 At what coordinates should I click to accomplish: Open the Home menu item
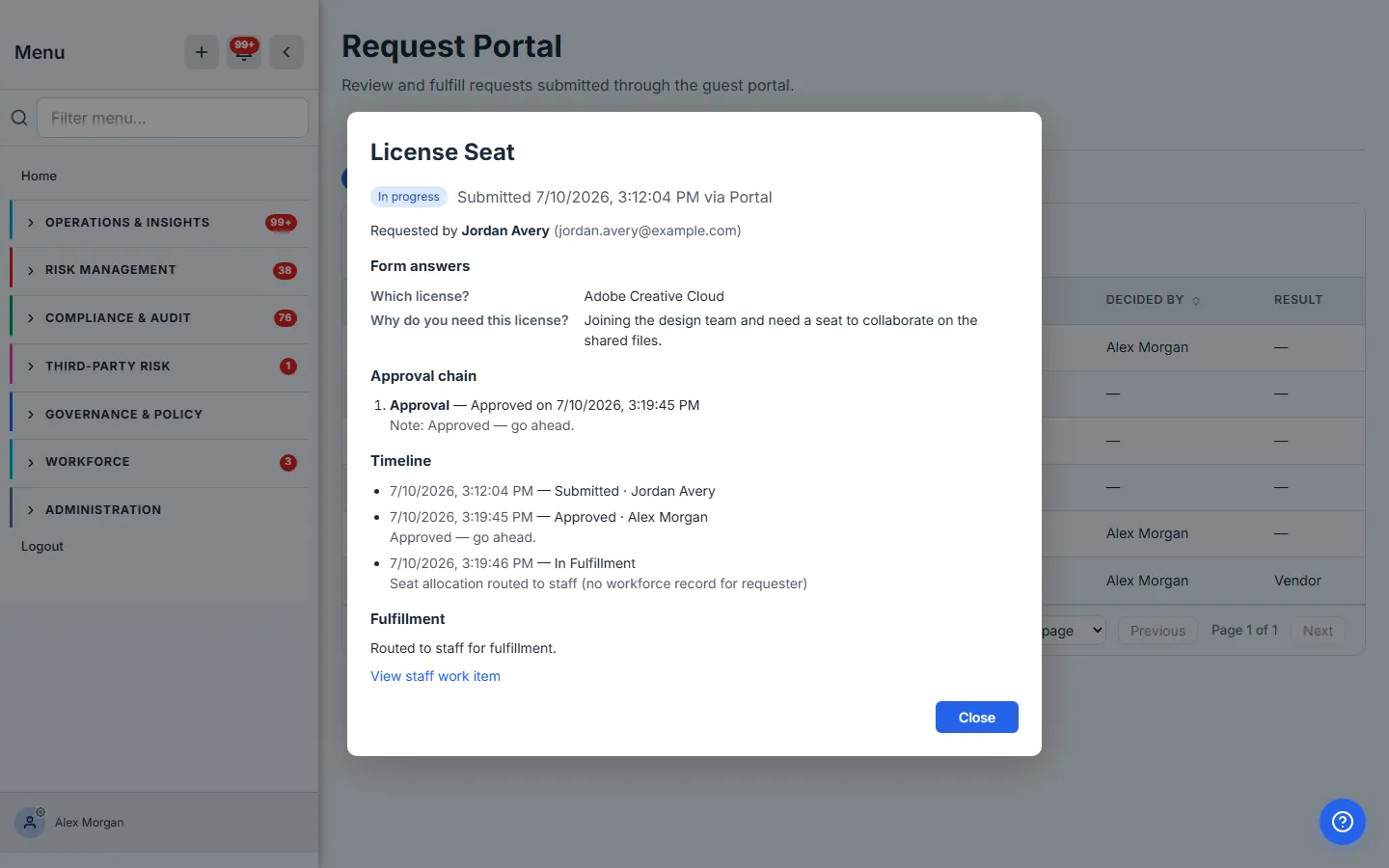point(39,176)
